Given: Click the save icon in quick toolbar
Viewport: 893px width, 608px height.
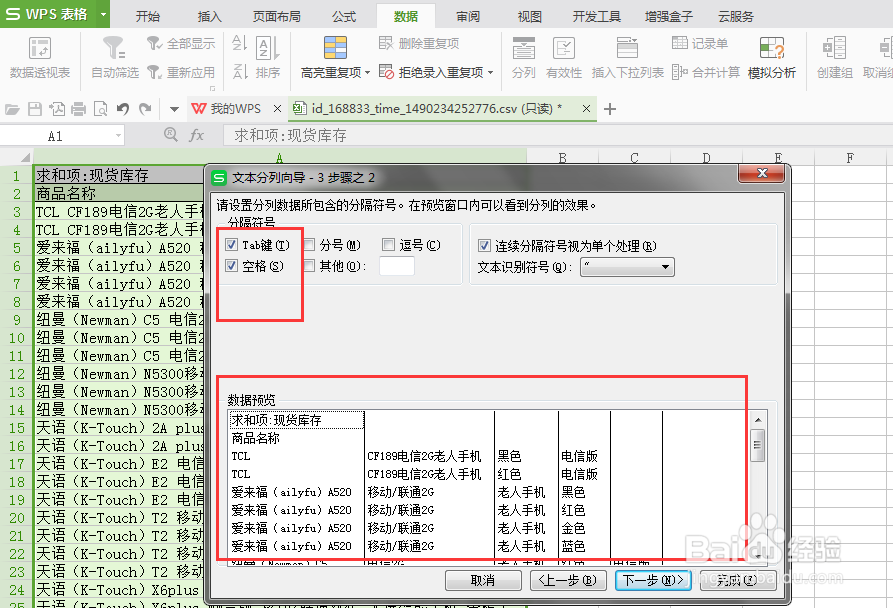Looking at the screenshot, I should (x=35, y=109).
